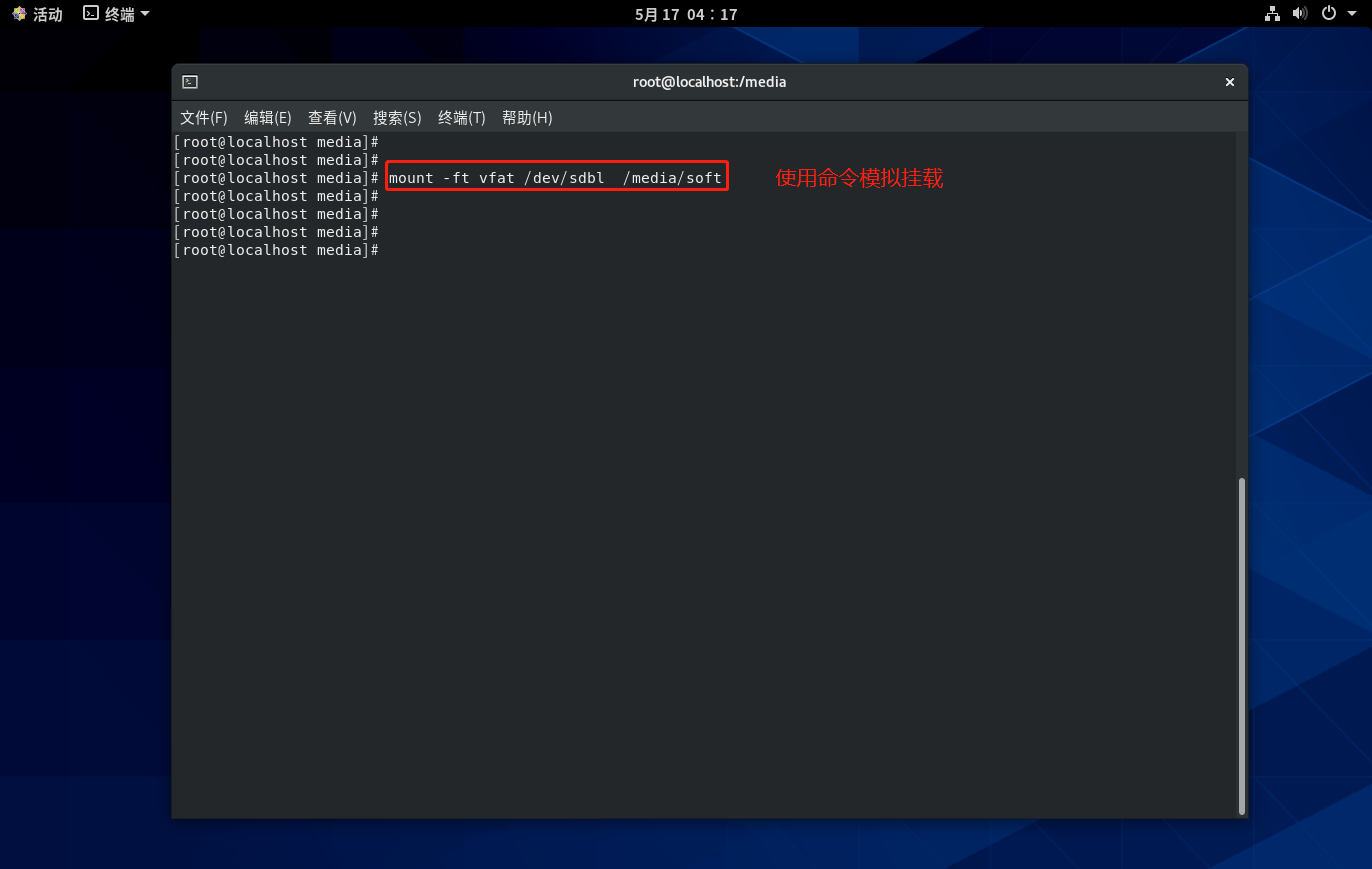Click the terminal icon in the top panel
This screenshot has height=869, width=1372.
point(91,14)
